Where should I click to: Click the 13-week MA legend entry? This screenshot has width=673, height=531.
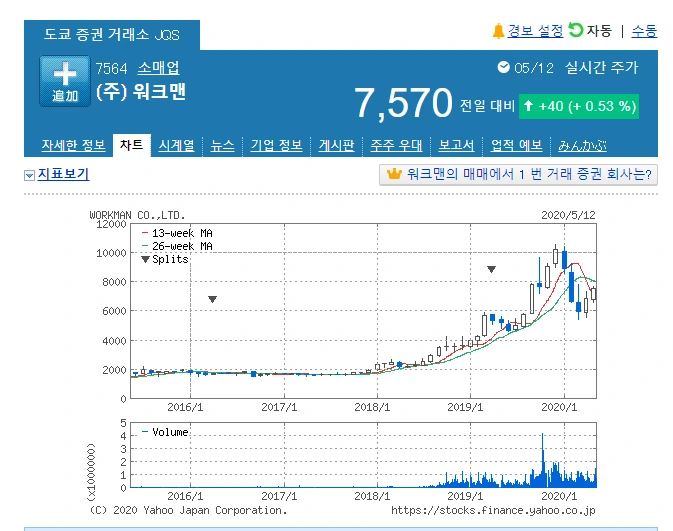[177, 233]
